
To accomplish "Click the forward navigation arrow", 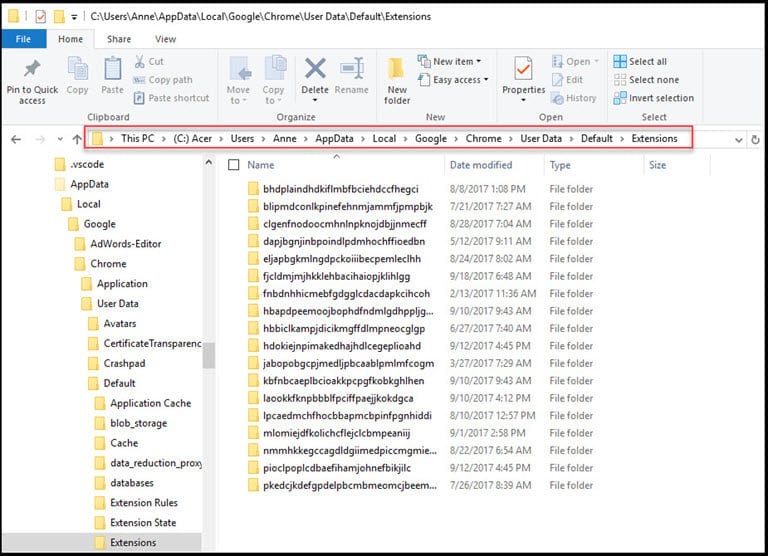I will click(x=40, y=140).
